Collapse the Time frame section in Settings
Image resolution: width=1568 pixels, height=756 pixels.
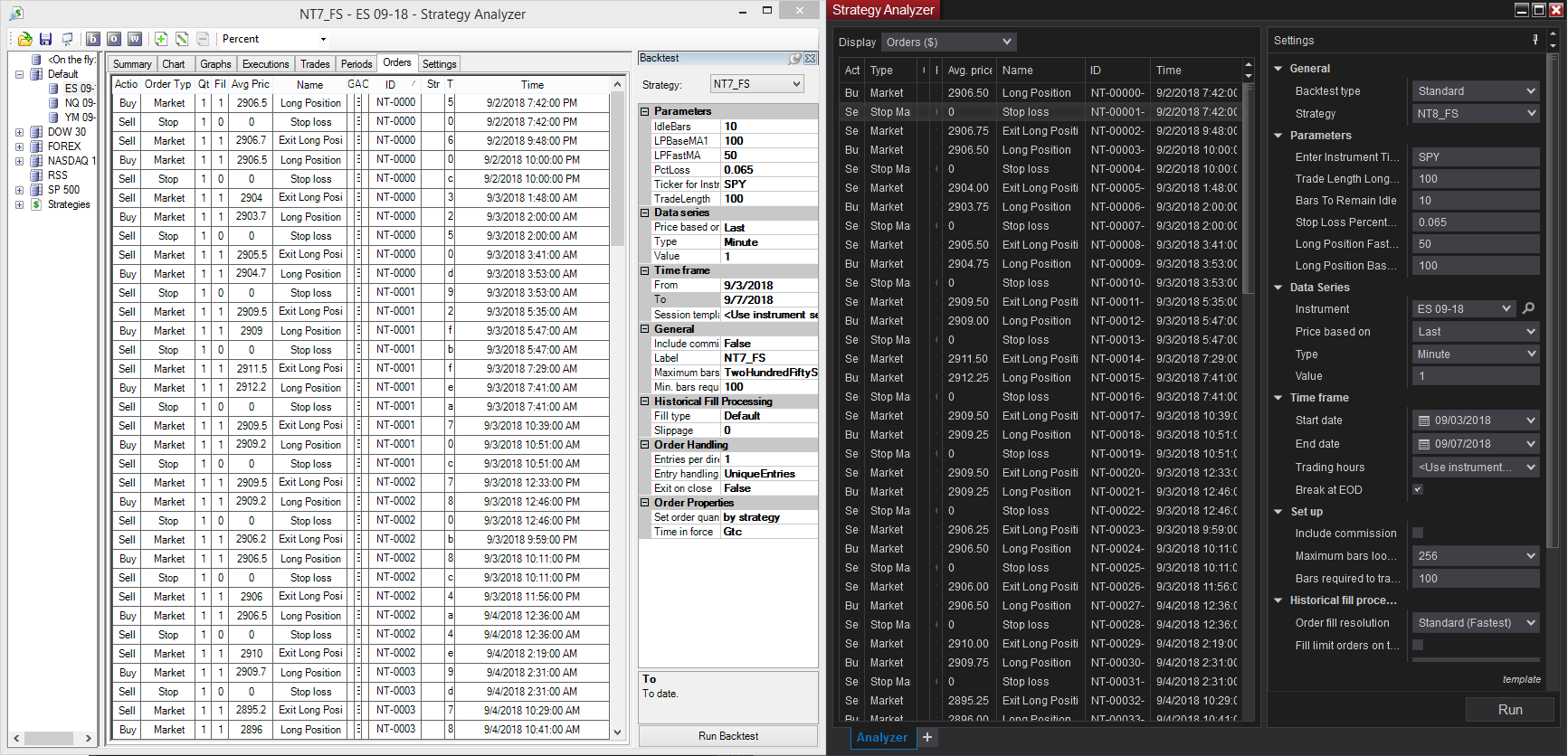pyautogui.click(x=1278, y=398)
